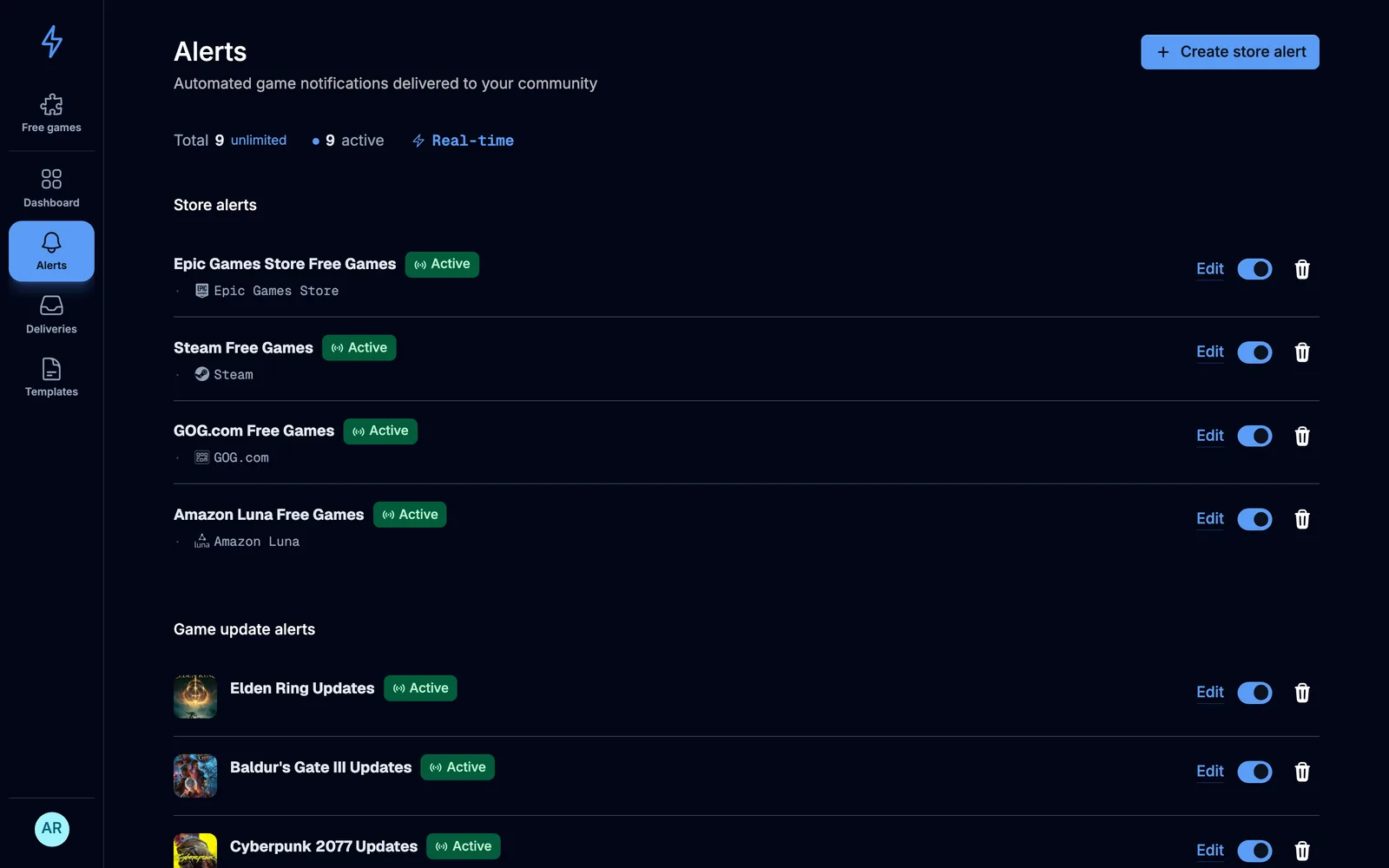Click Active badge on GOG.com Free Games
1389x868 pixels.
(380, 431)
